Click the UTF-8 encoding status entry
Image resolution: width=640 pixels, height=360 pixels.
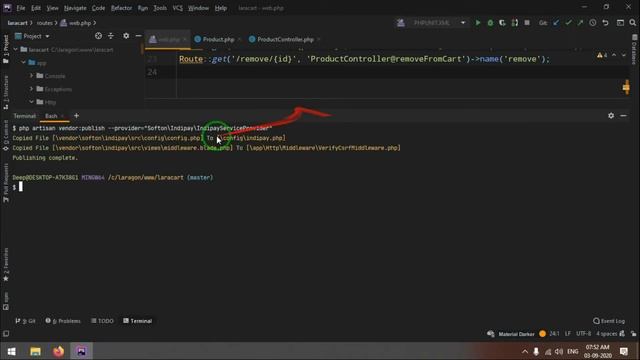pos(583,334)
